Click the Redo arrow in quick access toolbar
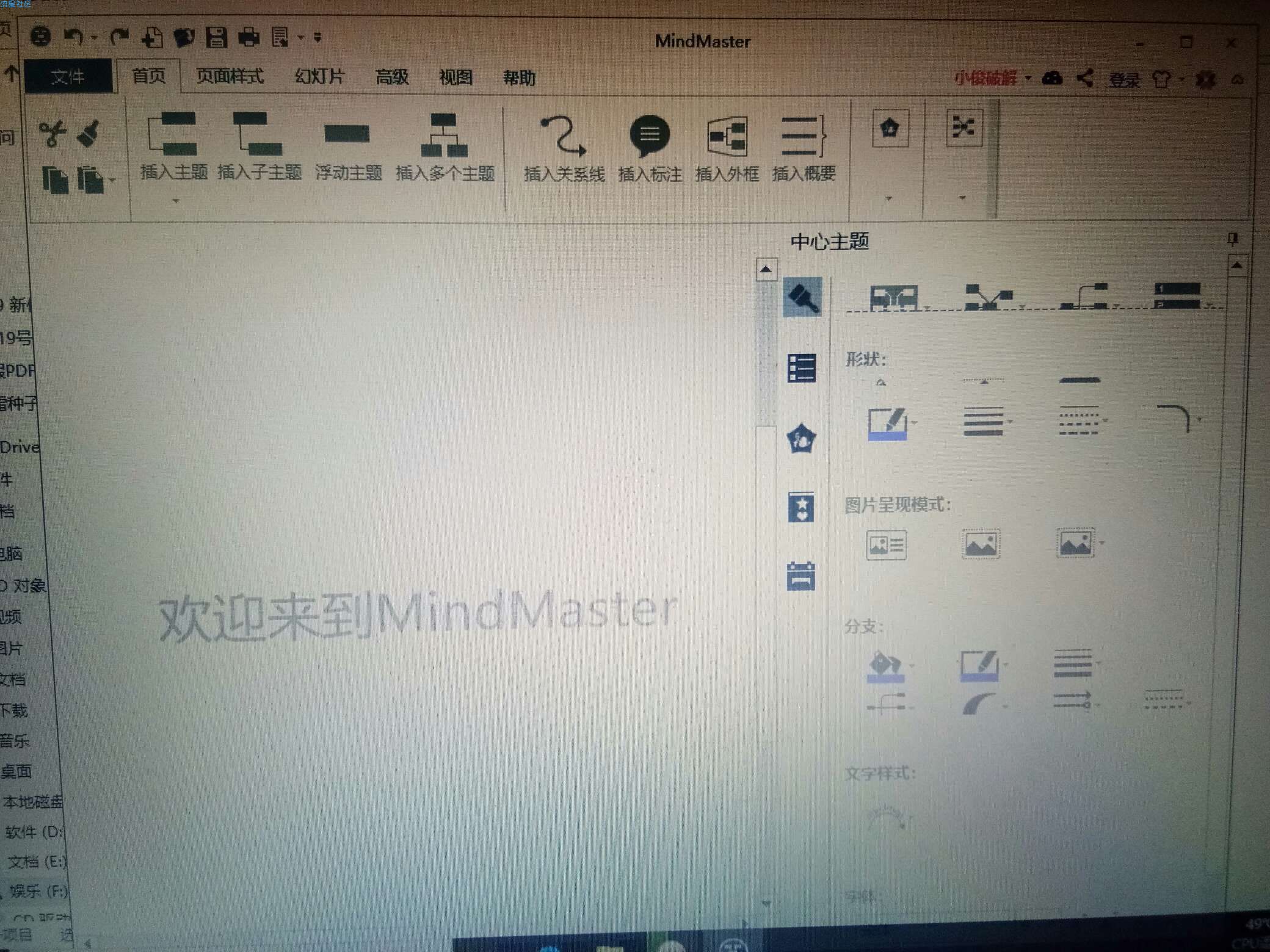This screenshot has height=952, width=1270. [x=119, y=37]
